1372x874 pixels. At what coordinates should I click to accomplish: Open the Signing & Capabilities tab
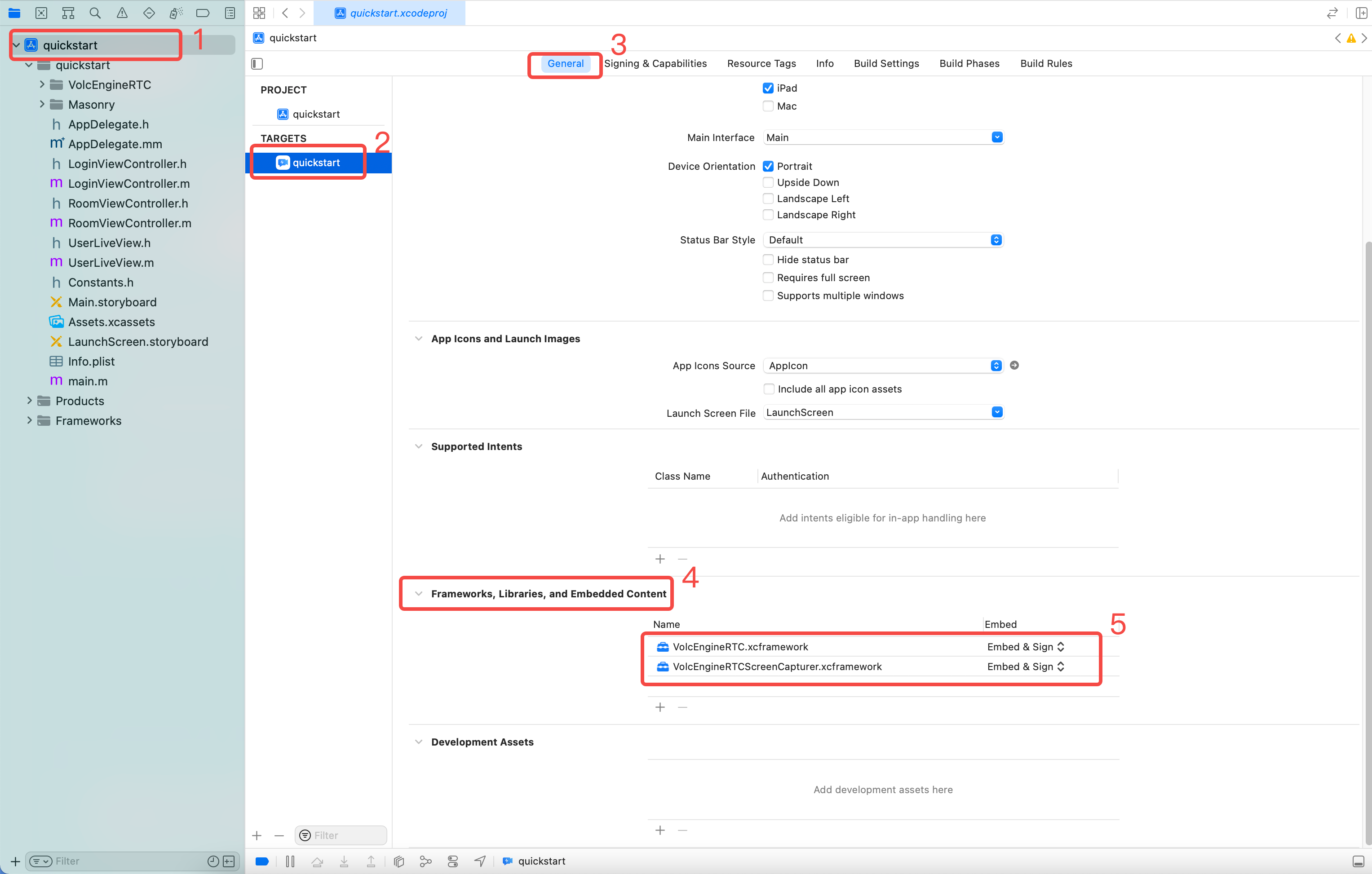click(655, 63)
